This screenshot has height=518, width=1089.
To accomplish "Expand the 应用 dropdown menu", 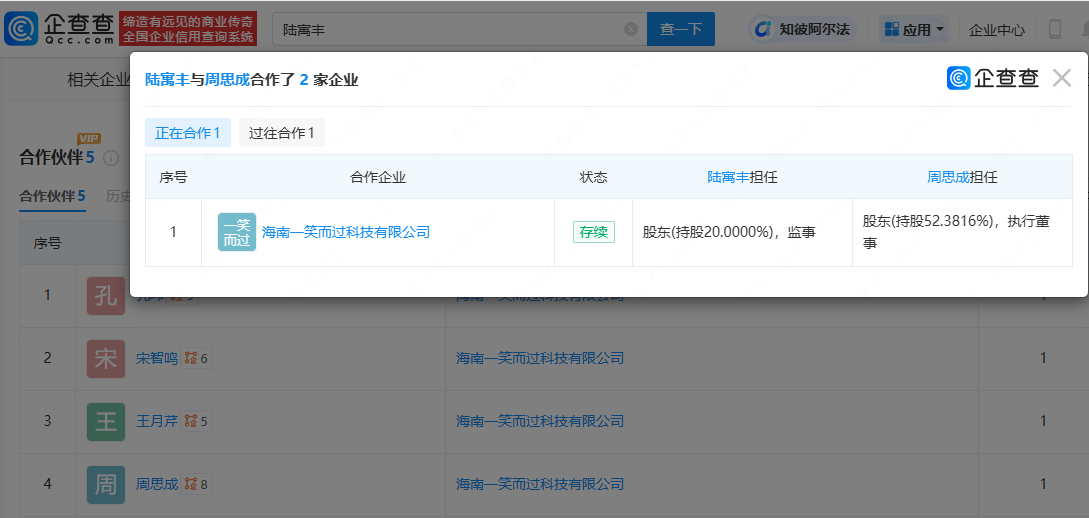I will pos(913,29).
